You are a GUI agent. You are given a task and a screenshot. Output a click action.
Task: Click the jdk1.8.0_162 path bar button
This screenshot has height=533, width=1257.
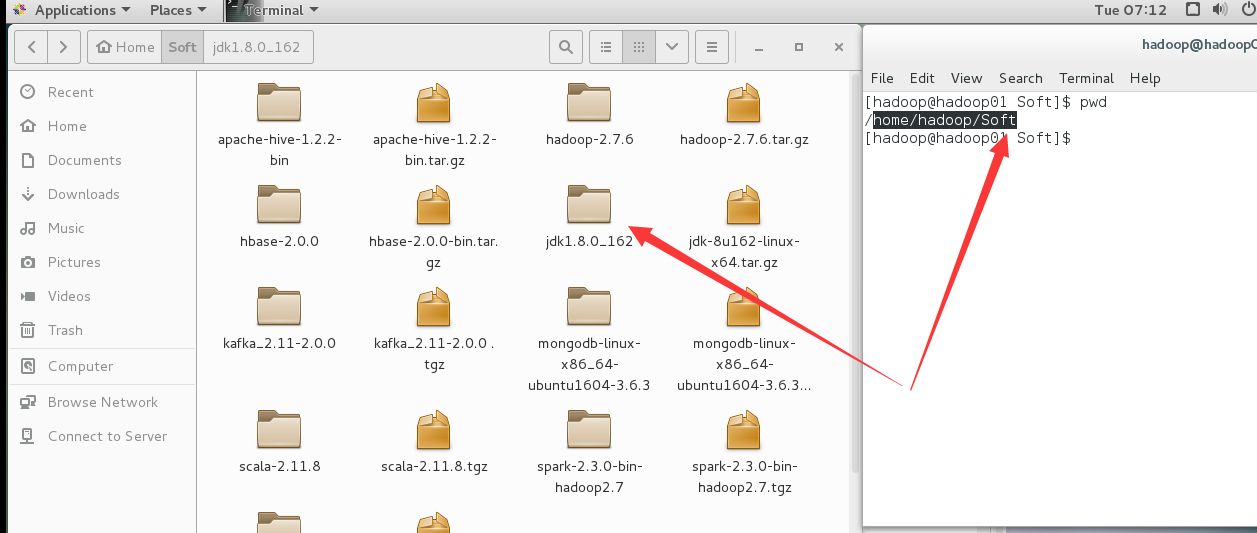pyautogui.click(x=258, y=46)
